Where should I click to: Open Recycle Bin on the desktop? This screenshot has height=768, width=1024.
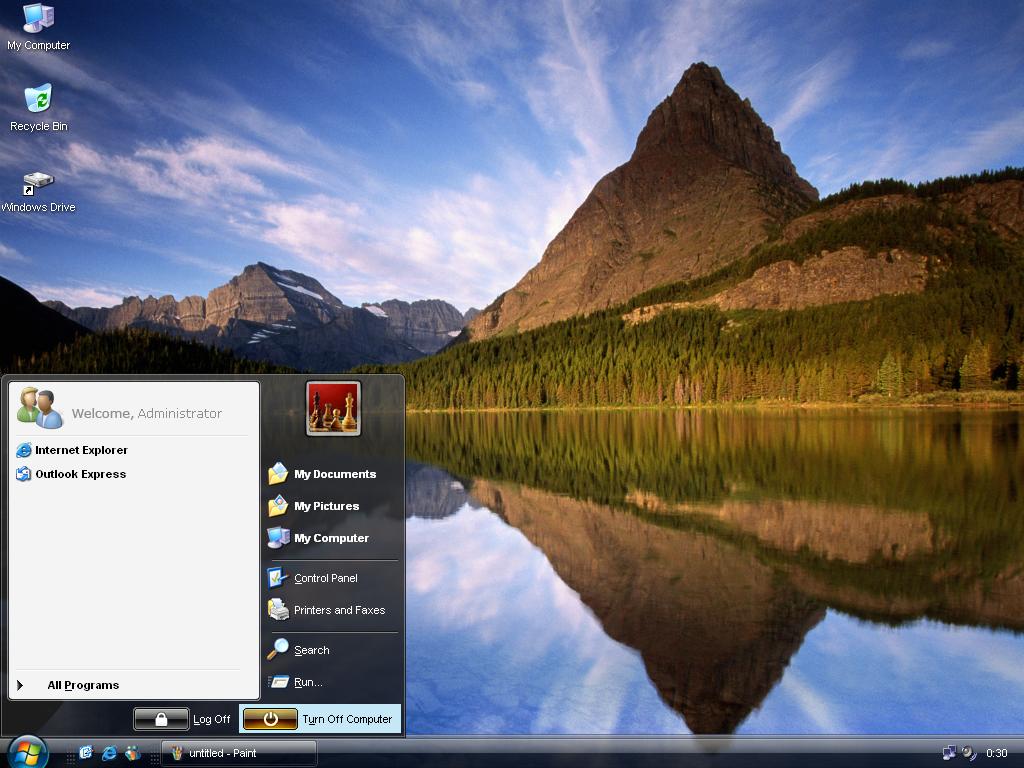pyautogui.click(x=38, y=100)
